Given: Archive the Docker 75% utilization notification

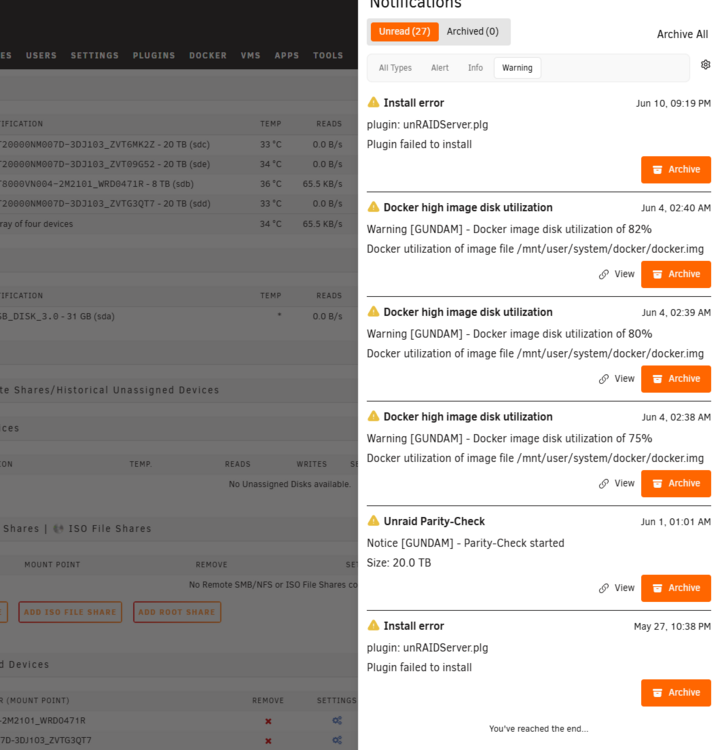Looking at the screenshot, I should click(x=676, y=484).
